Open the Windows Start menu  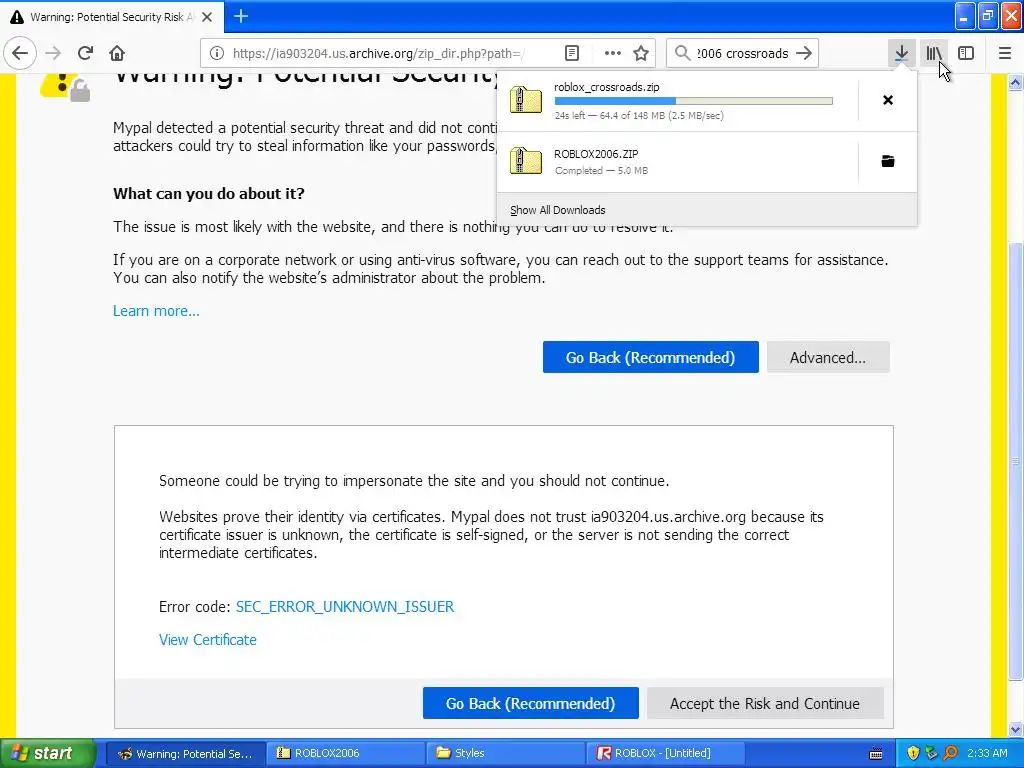47,753
